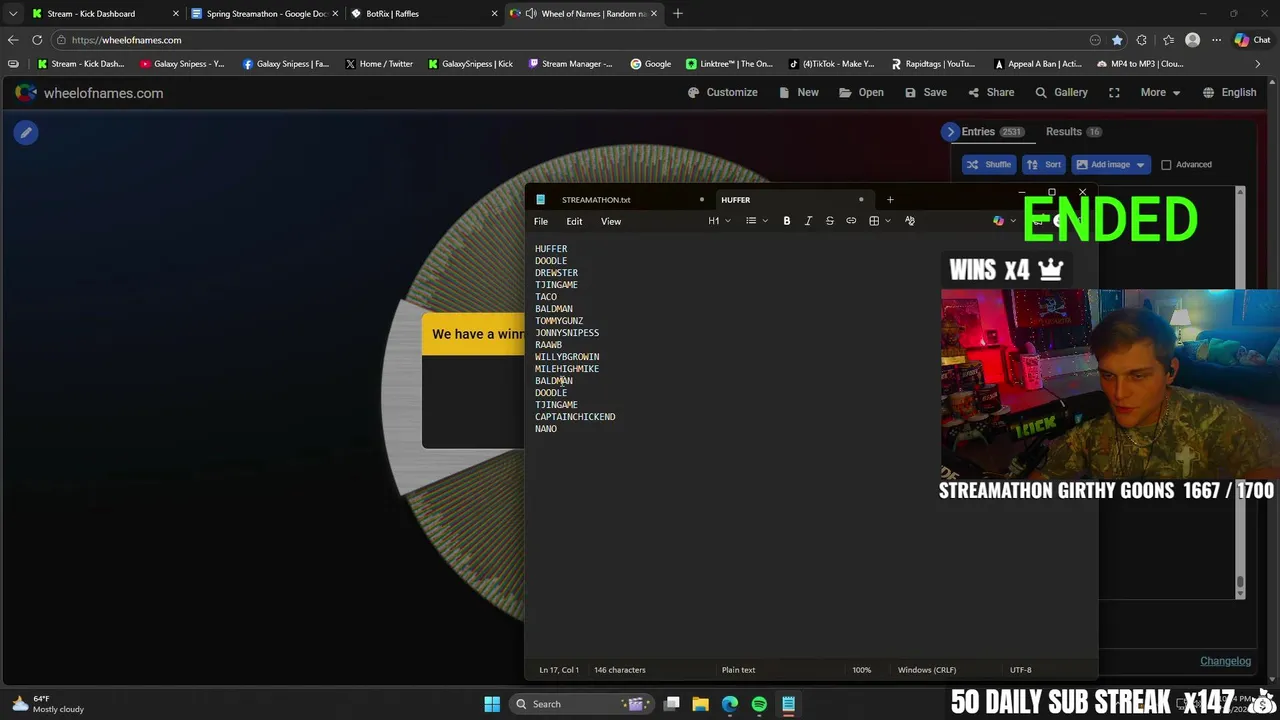The width and height of the screenshot is (1280, 720).
Task: Open Notepad View menu
Action: [x=611, y=221]
